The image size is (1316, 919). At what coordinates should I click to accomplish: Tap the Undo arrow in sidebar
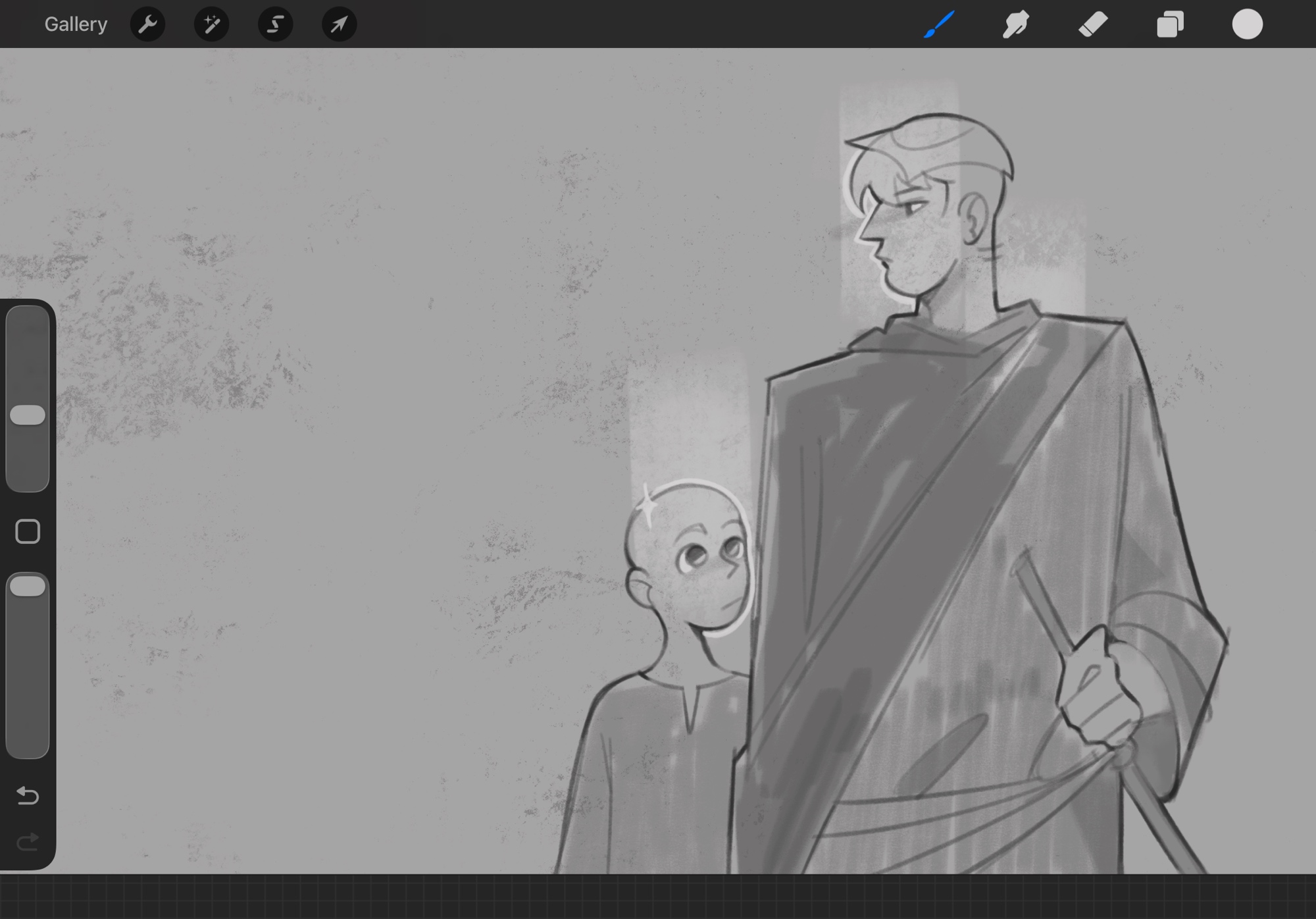pos(28,796)
